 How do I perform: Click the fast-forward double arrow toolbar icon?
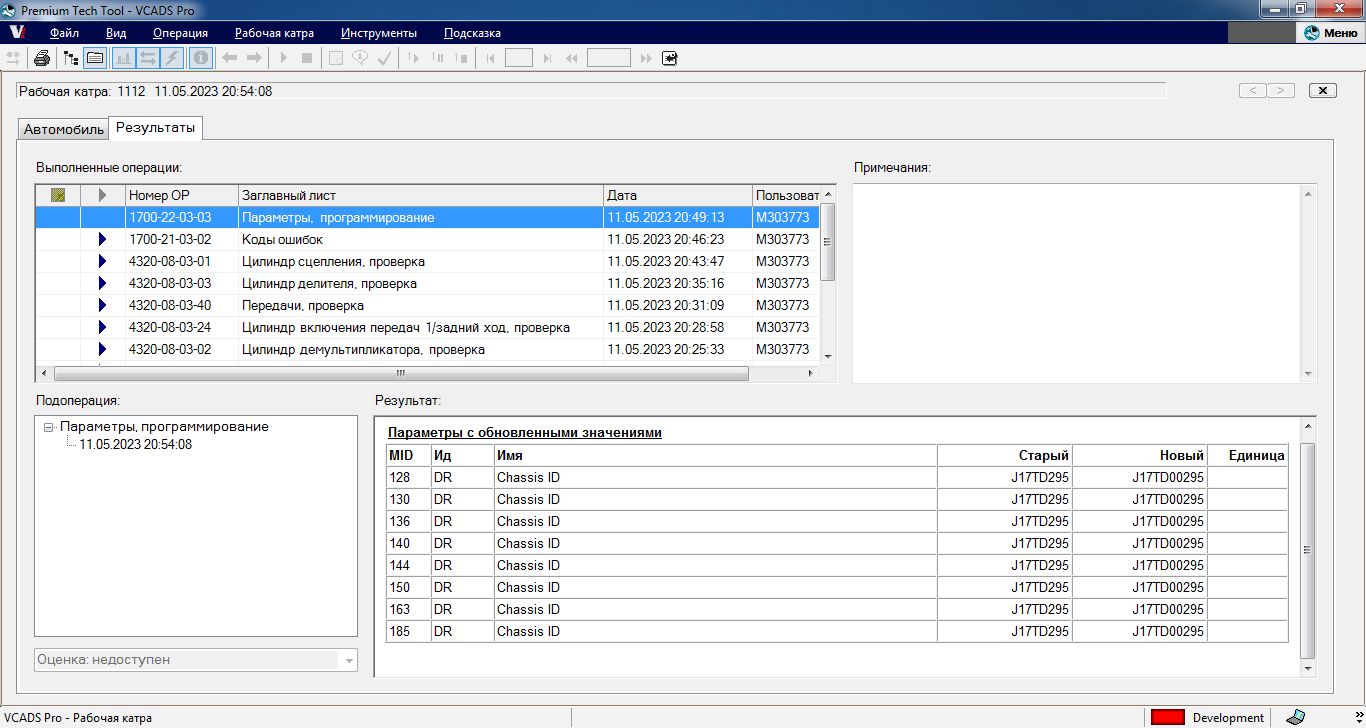tap(646, 58)
